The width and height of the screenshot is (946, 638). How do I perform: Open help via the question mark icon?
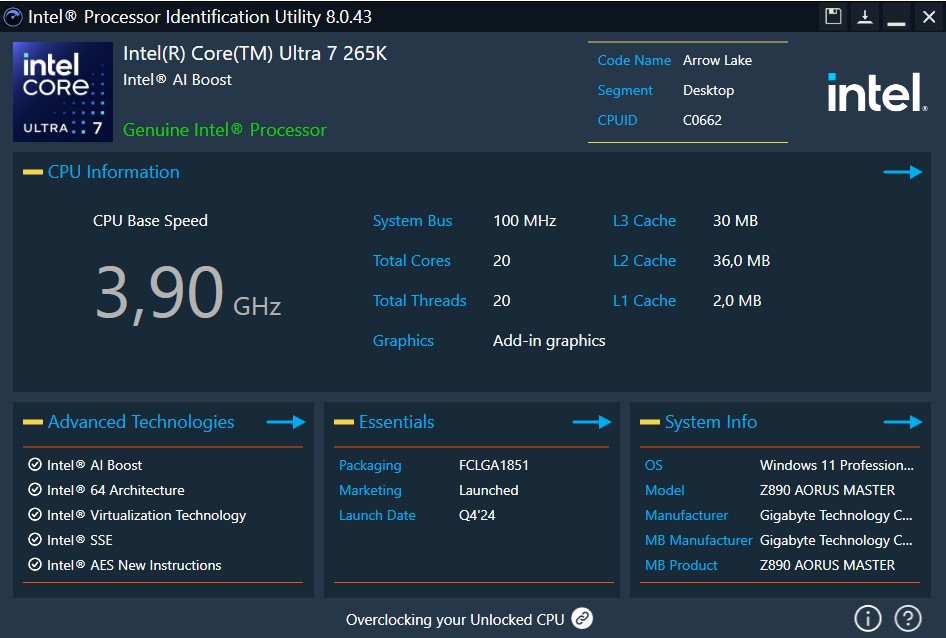[x=907, y=618]
